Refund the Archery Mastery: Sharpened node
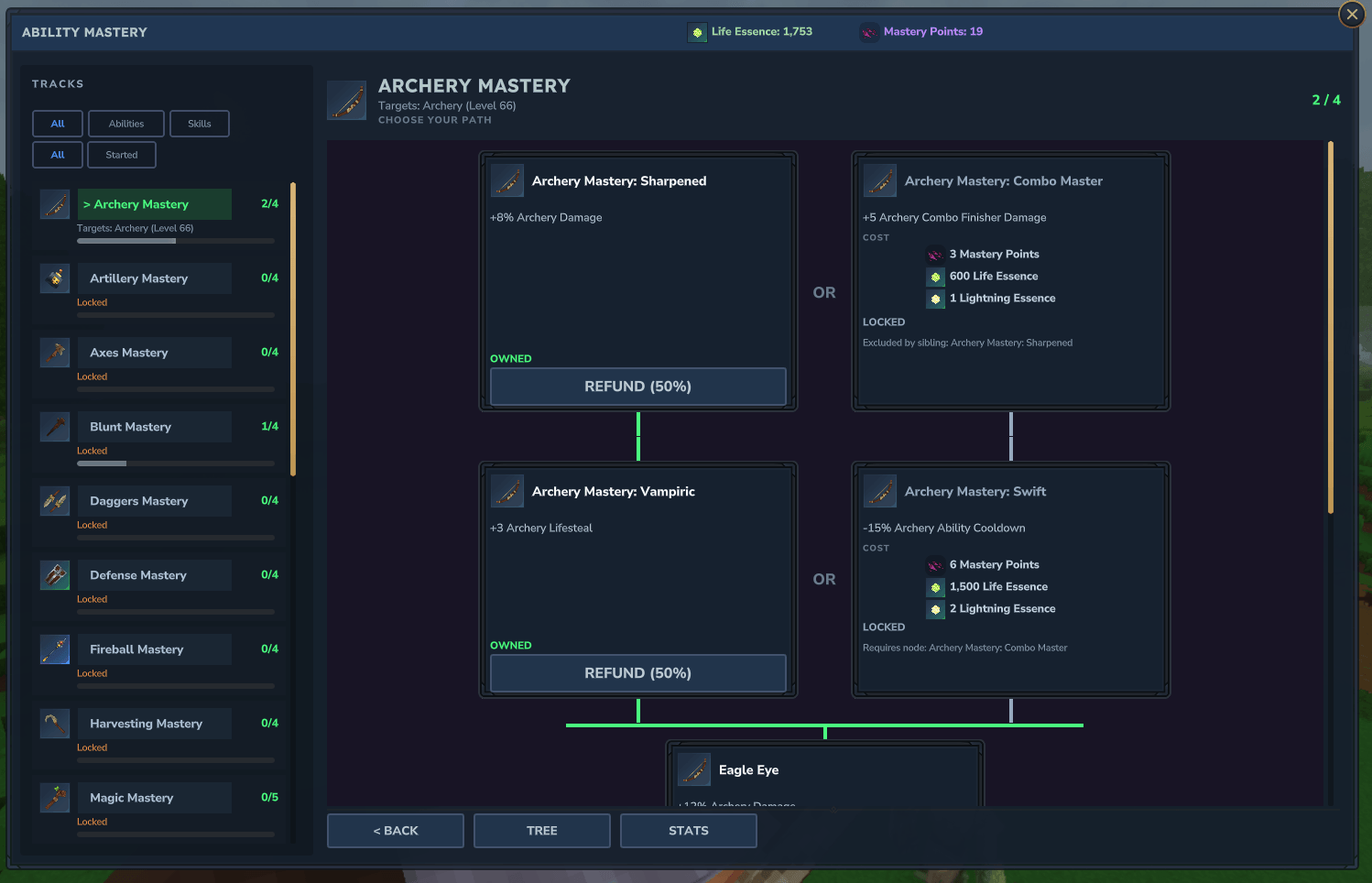The image size is (1372, 883). (638, 387)
